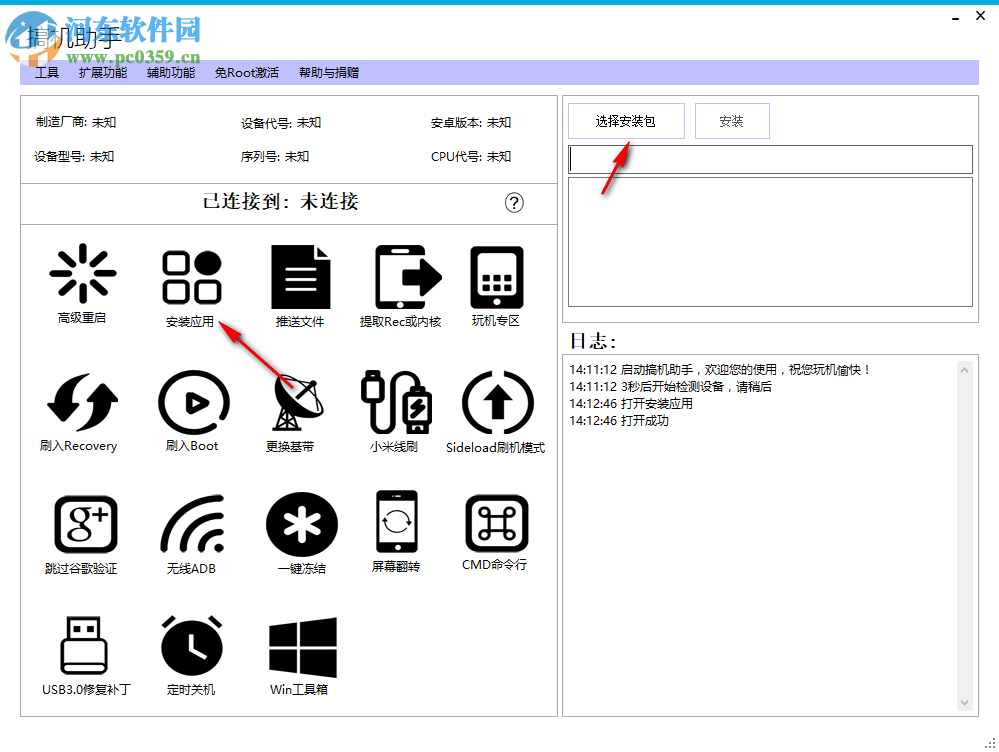Focus the install package path field
This screenshot has height=752, width=999.
(770, 159)
